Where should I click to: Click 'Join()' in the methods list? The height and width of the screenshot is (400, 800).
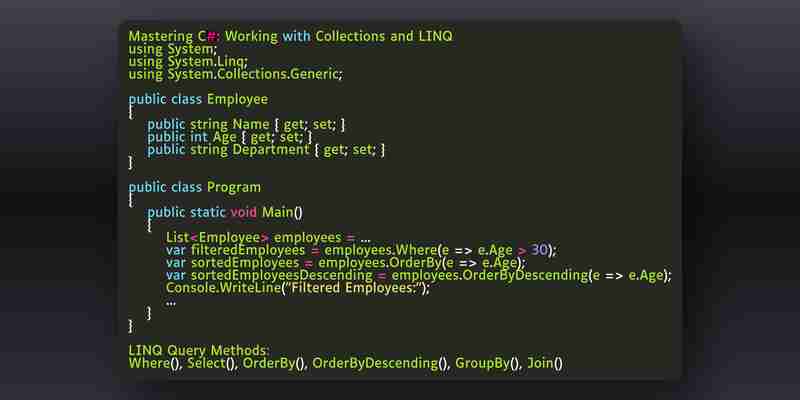(x=545, y=364)
